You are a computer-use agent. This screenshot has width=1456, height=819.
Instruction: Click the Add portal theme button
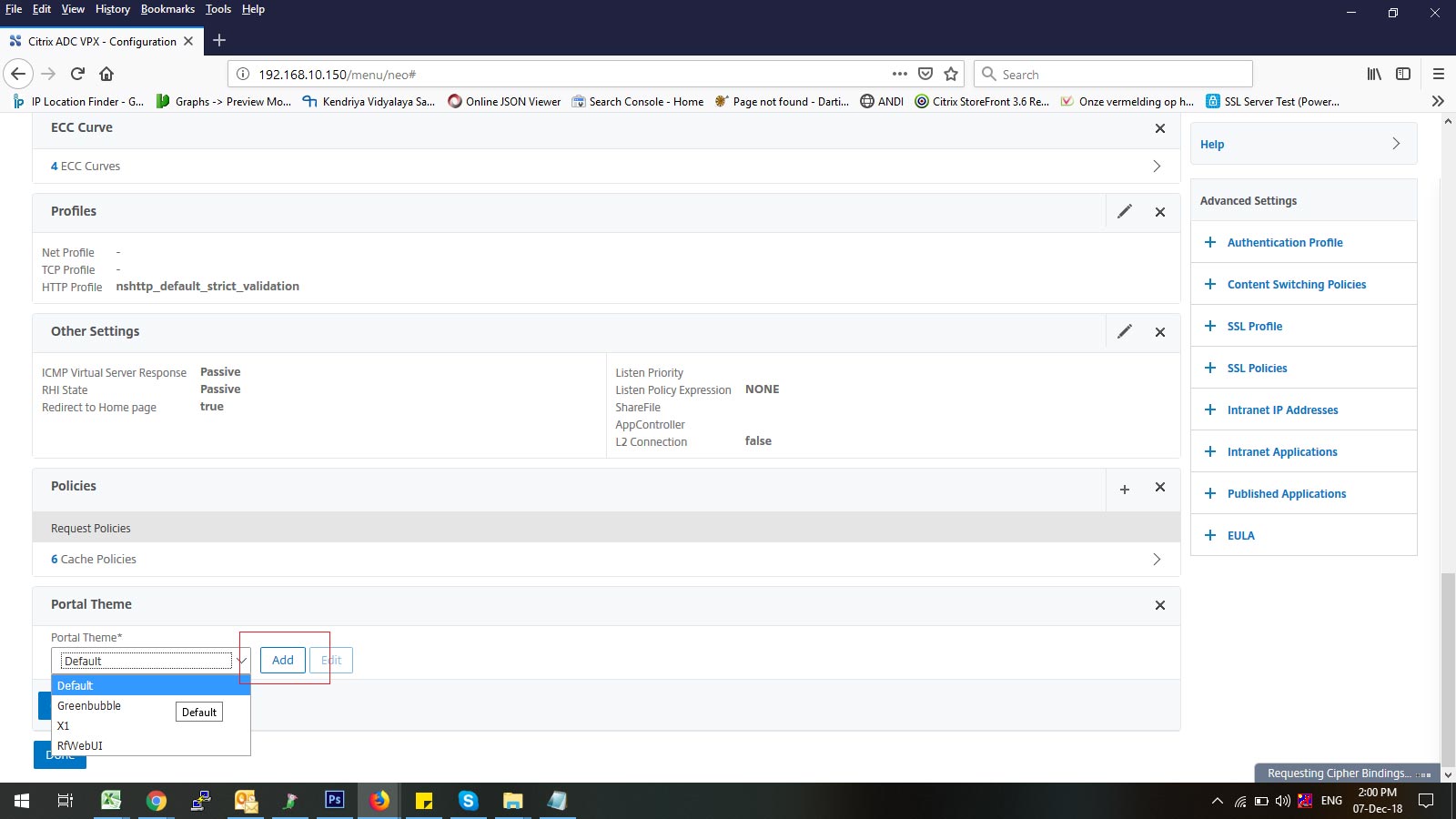tap(283, 660)
